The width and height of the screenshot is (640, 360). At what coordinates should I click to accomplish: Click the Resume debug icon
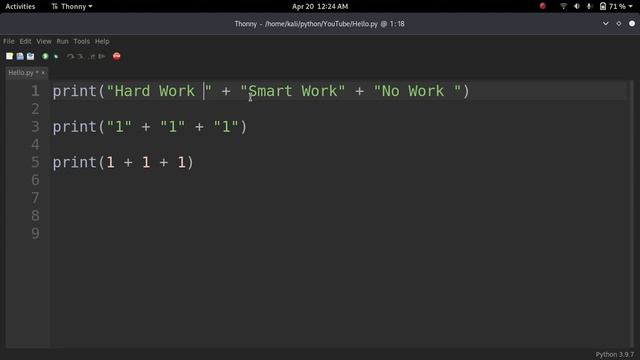tap(102, 56)
